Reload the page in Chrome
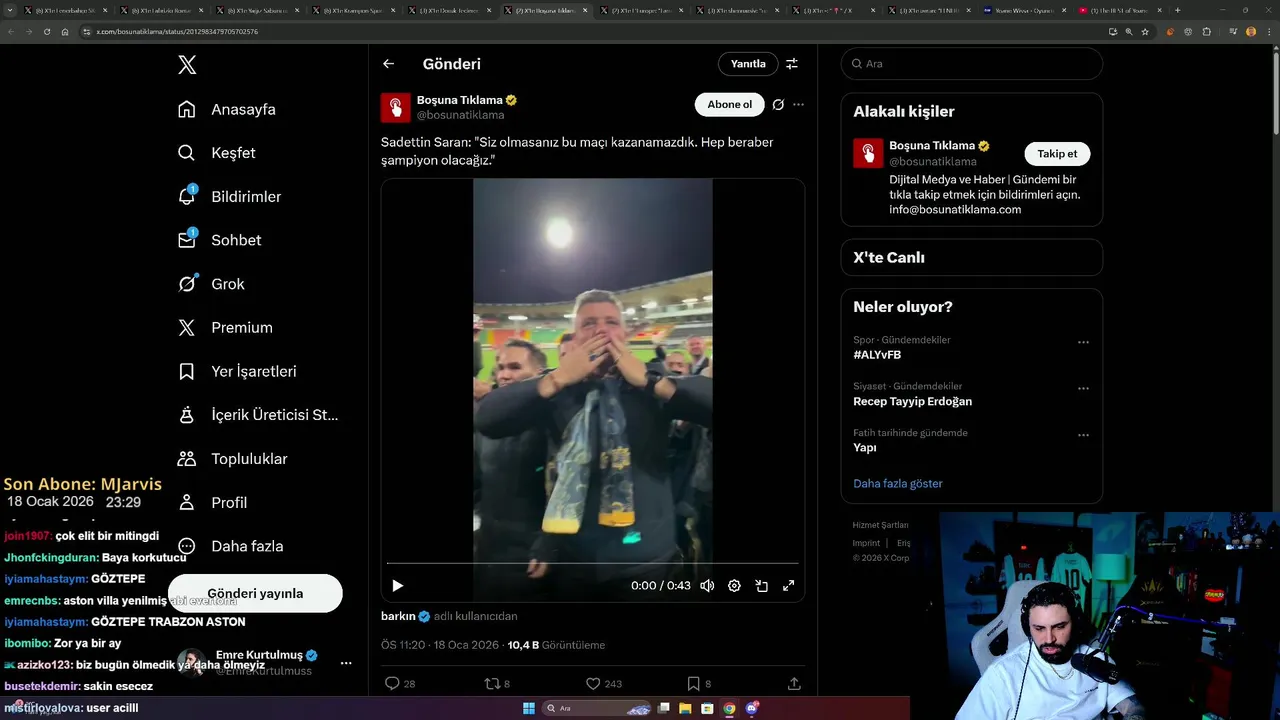 [45, 32]
